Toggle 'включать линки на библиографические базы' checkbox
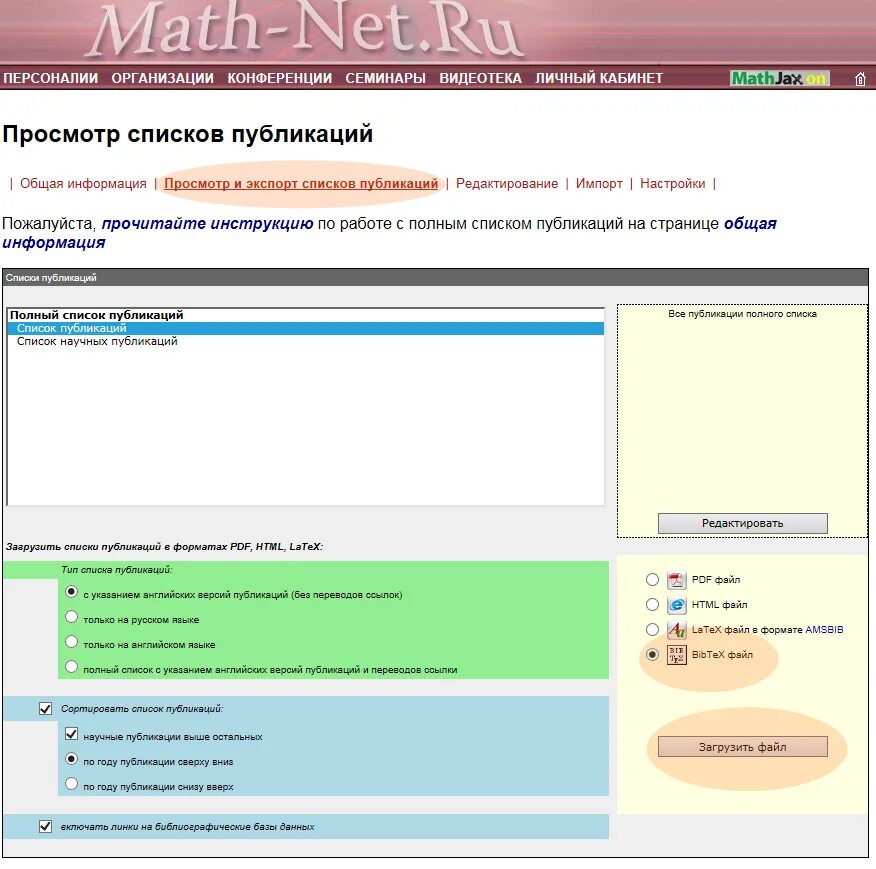This screenshot has width=876, height=869. coord(45,826)
